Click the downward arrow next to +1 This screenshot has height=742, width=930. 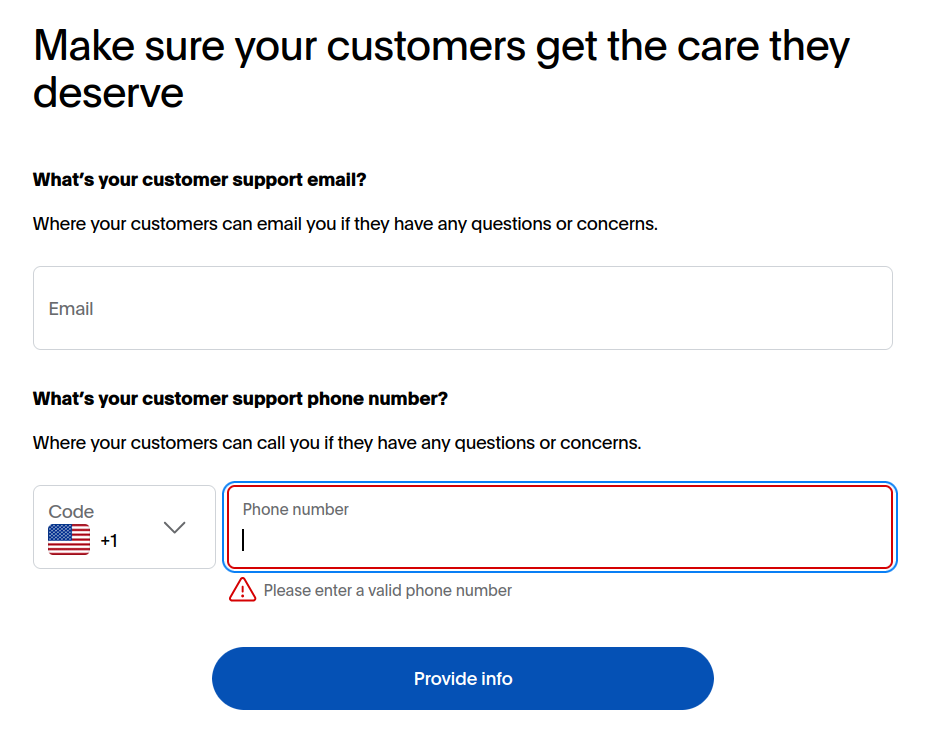click(x=175, y=527)
